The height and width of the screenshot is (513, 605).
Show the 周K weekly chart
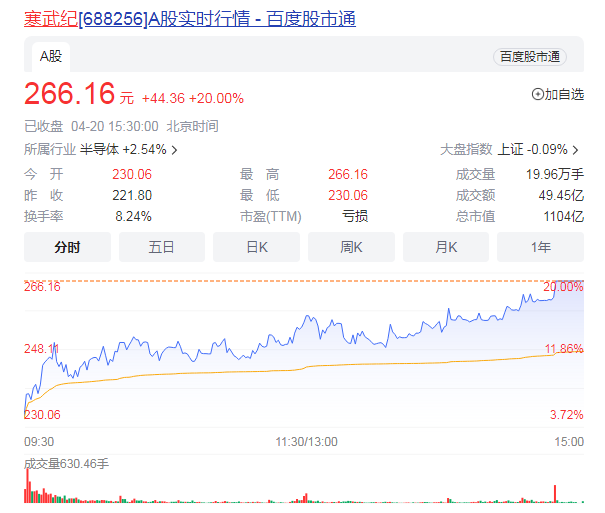coord(350,247)
